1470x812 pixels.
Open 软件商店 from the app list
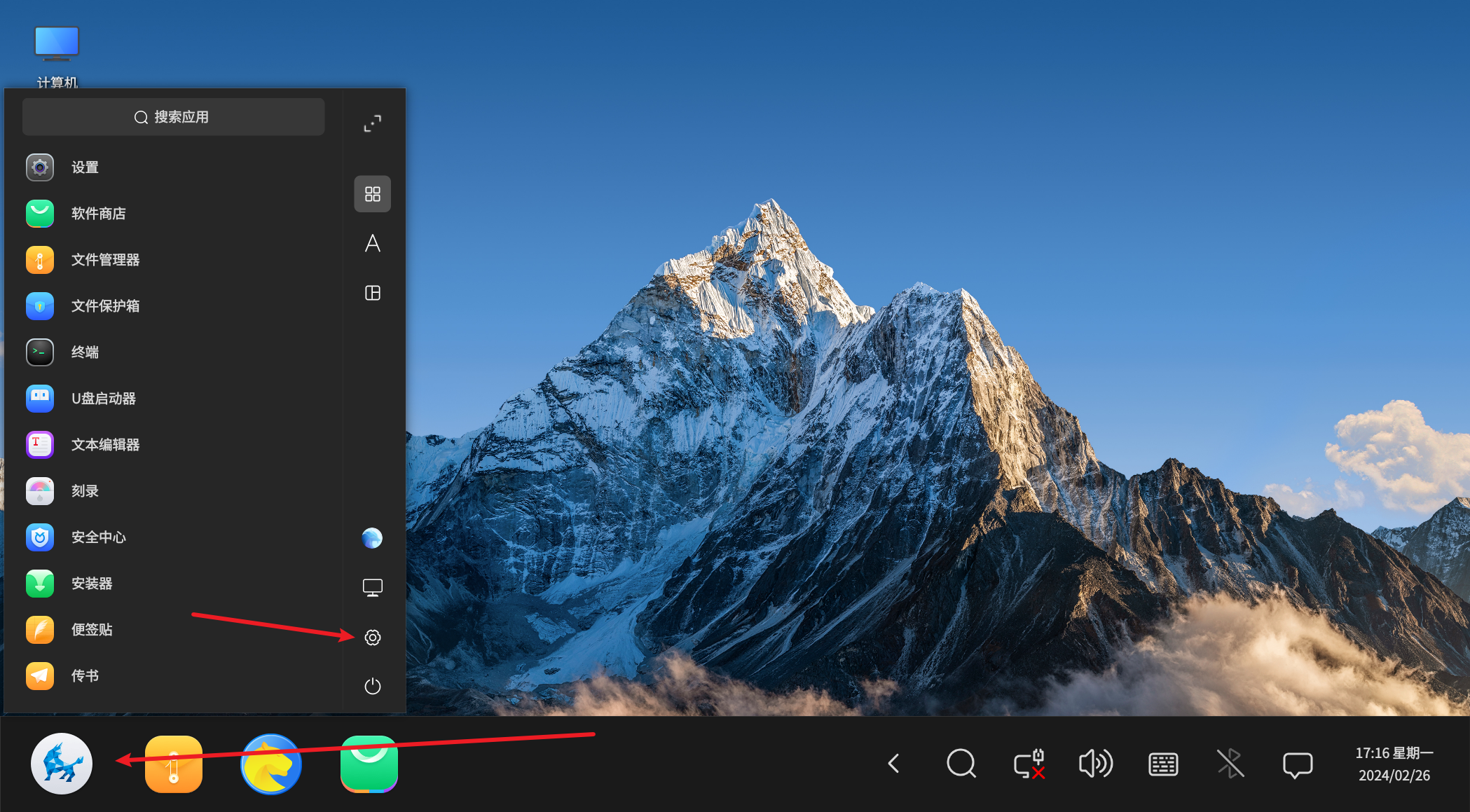pyautogui.click(x=98, y=214)
